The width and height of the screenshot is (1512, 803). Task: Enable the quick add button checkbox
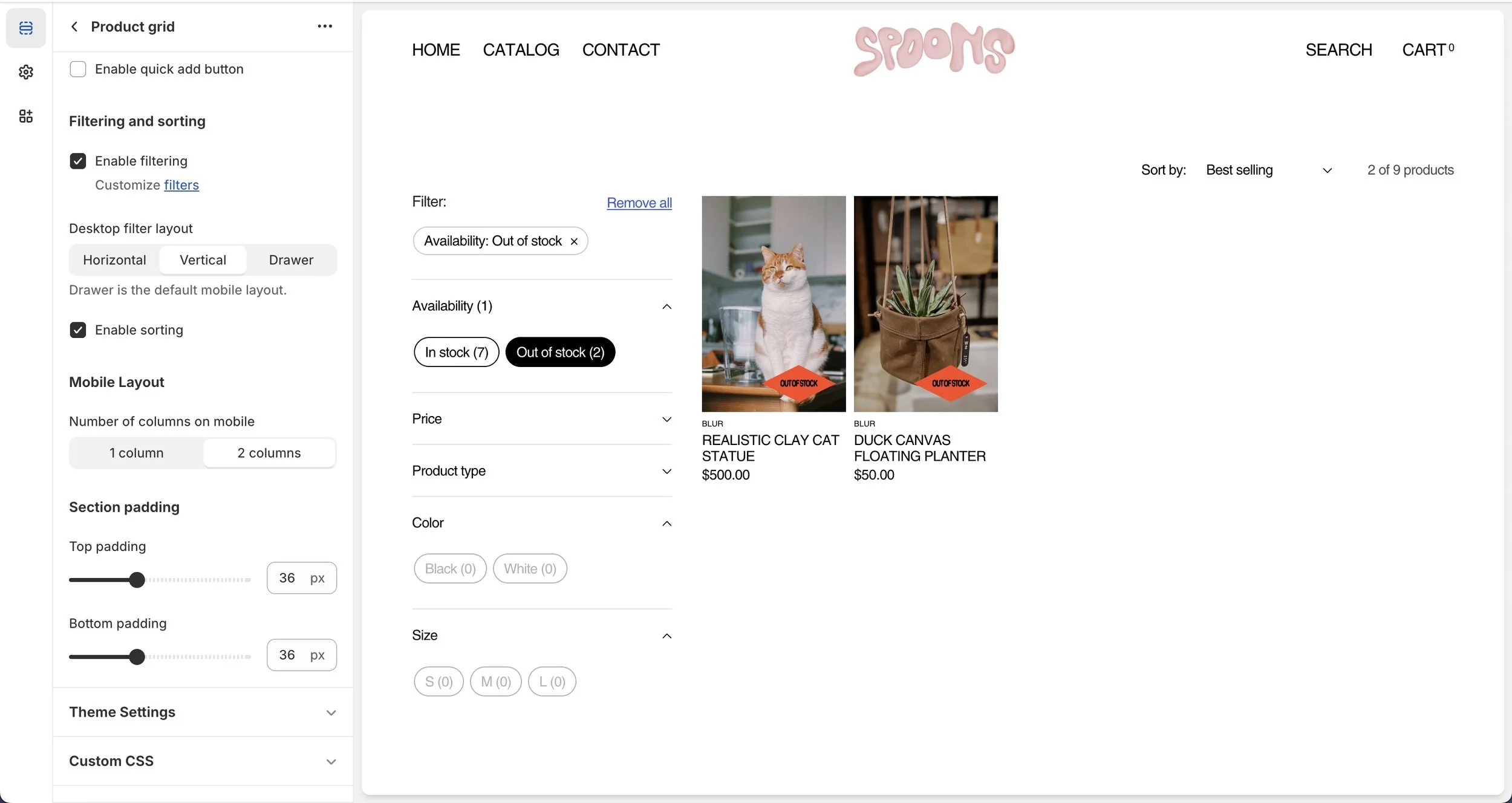pyautogui.click(x=78, y=69)
